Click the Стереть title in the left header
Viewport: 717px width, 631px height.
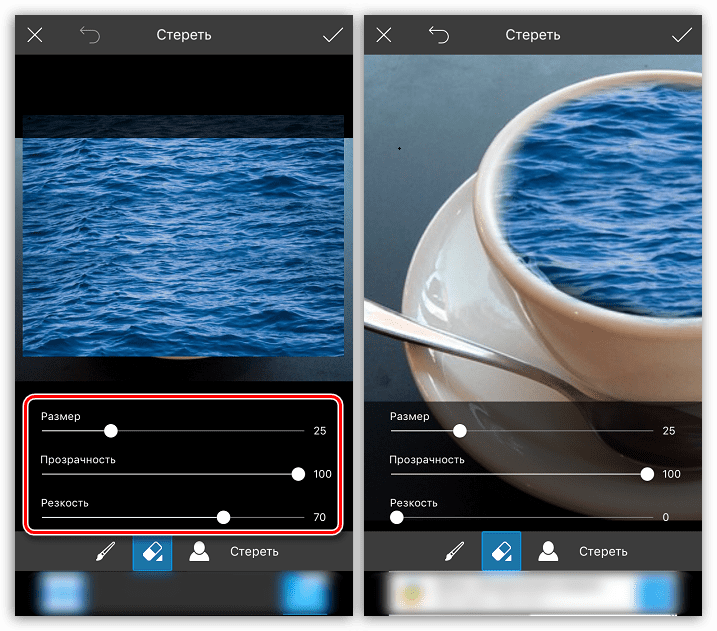184,35
